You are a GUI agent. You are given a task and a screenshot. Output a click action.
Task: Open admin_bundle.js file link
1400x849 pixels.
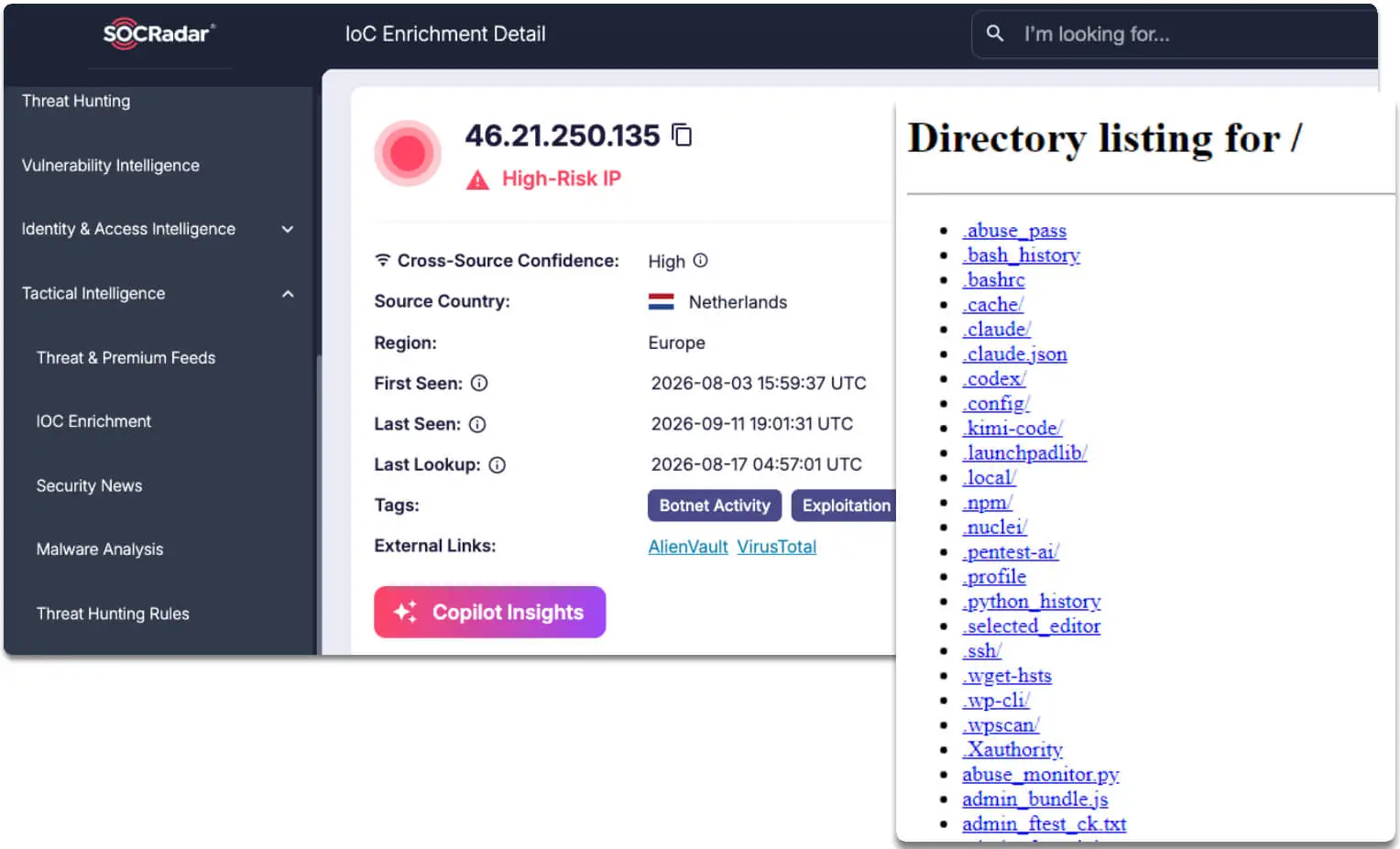click(1035, 800)
